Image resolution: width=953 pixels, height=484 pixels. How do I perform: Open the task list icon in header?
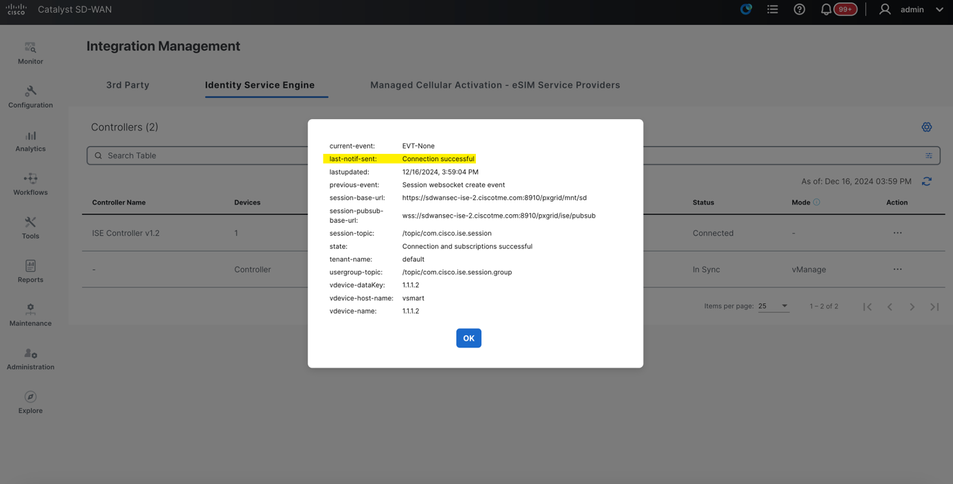(772, 9)
